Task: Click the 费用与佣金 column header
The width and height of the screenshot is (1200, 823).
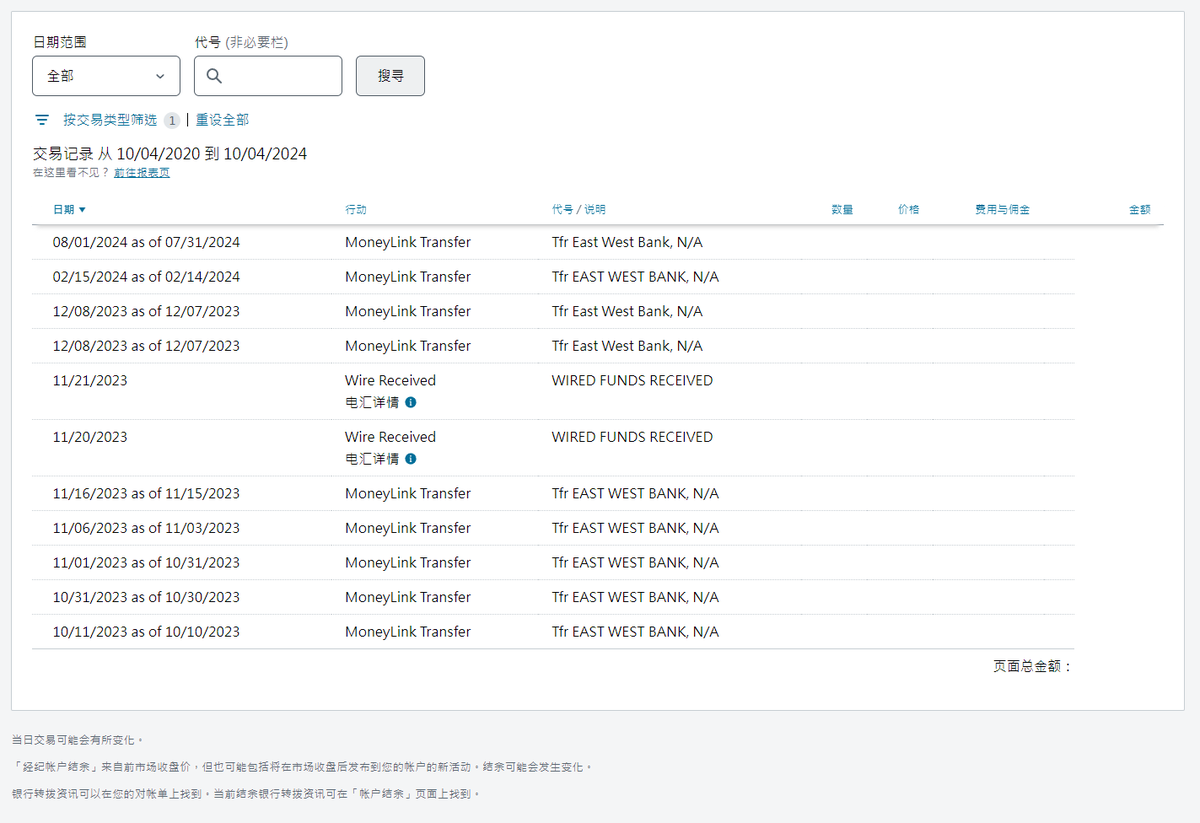Action: point(1002,210)
